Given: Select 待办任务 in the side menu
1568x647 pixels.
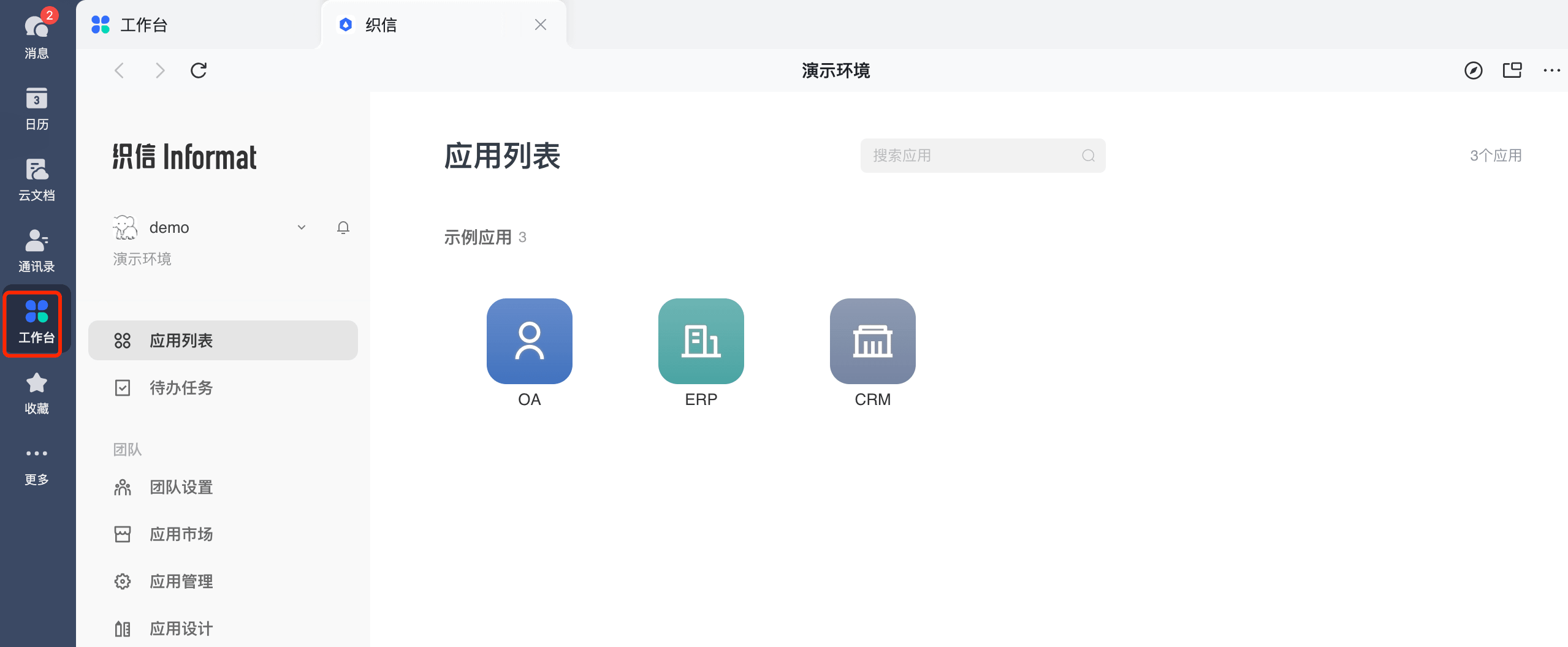Looking at the screenshot, I should (x=180, y=388).
